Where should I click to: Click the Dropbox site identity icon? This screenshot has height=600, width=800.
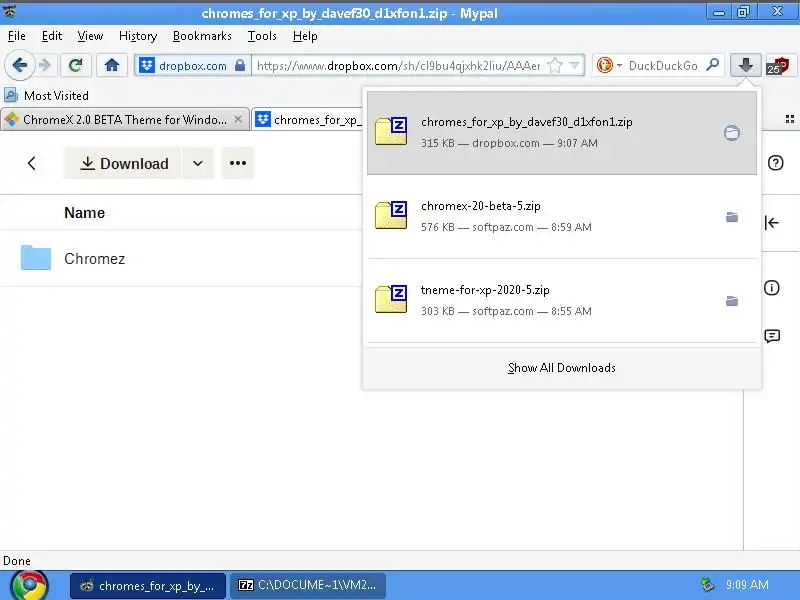[147, 65]
